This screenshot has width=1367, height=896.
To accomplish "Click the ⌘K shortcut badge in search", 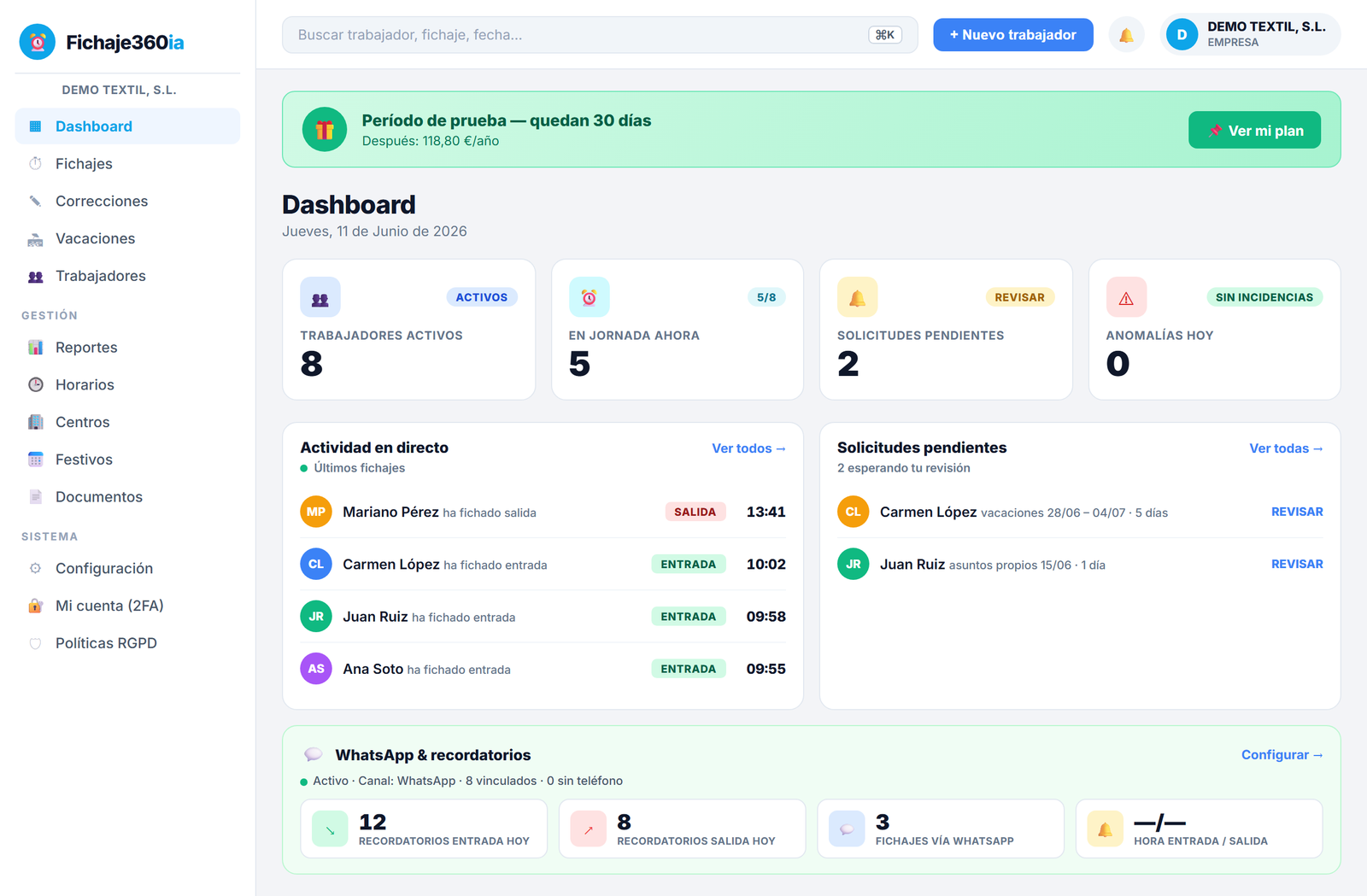I will [885, 35].
